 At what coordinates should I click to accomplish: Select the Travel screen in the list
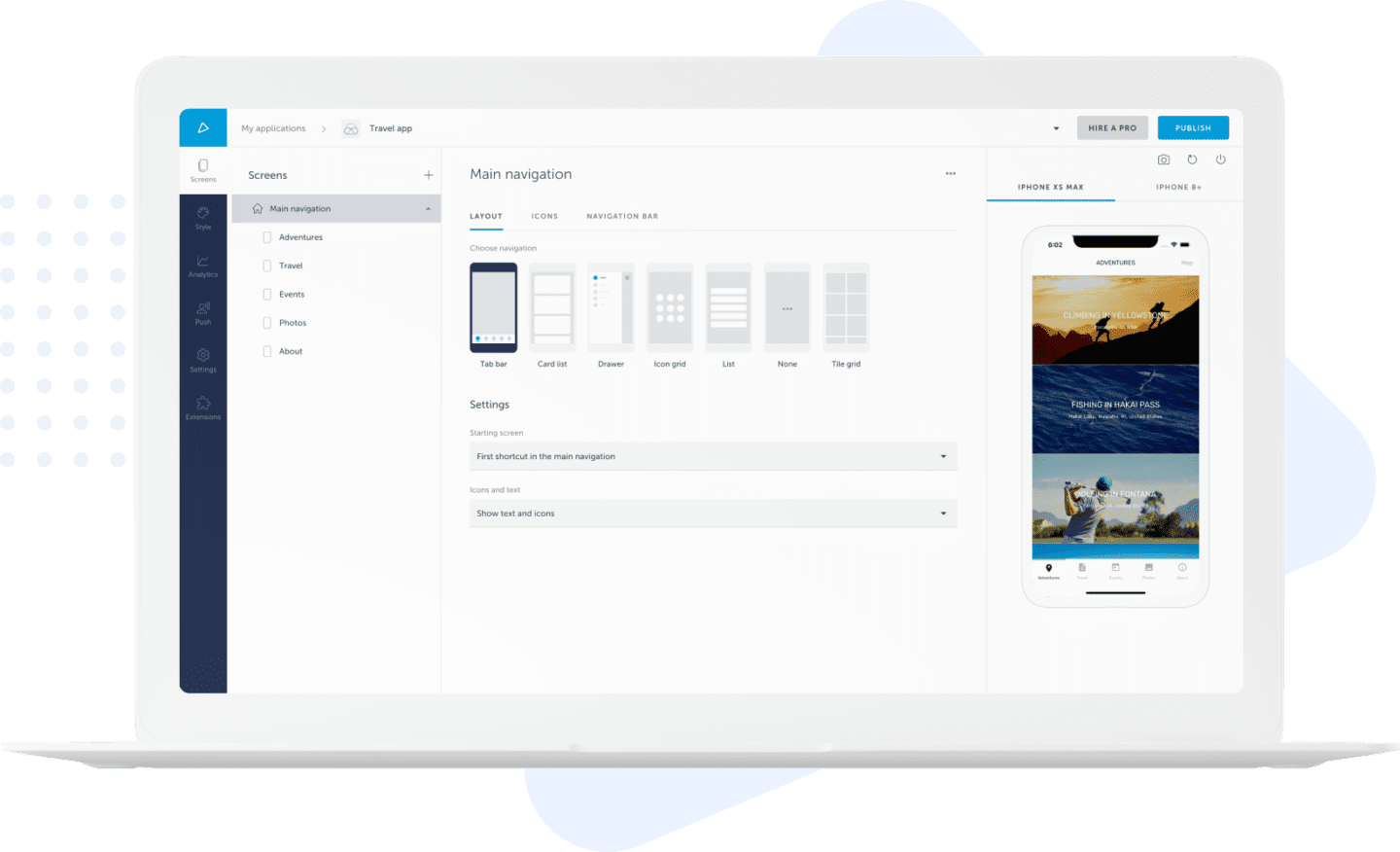click(x=293, y=266)
